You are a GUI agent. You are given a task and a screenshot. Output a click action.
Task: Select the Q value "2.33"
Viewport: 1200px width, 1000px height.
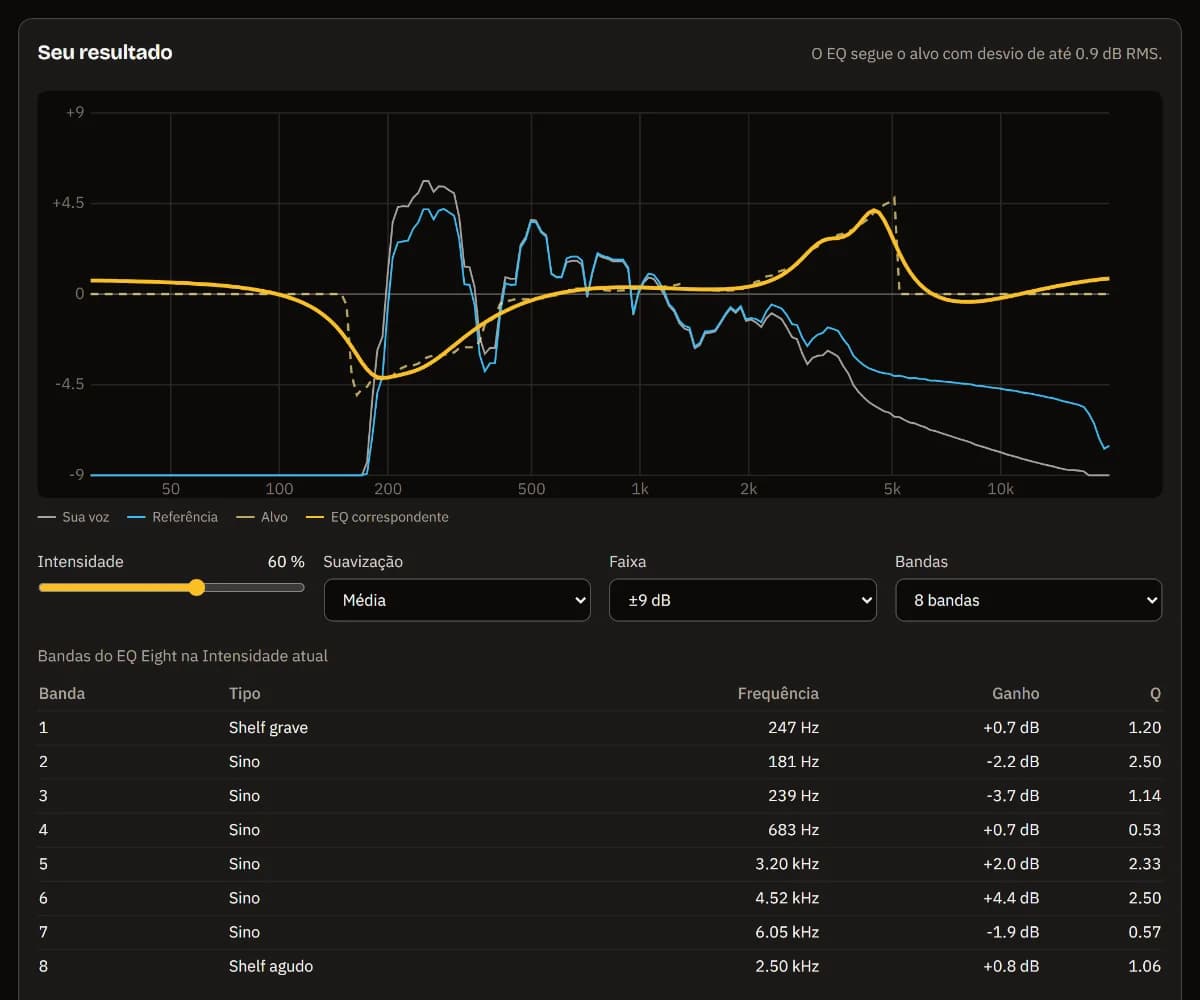point(1145,863)
